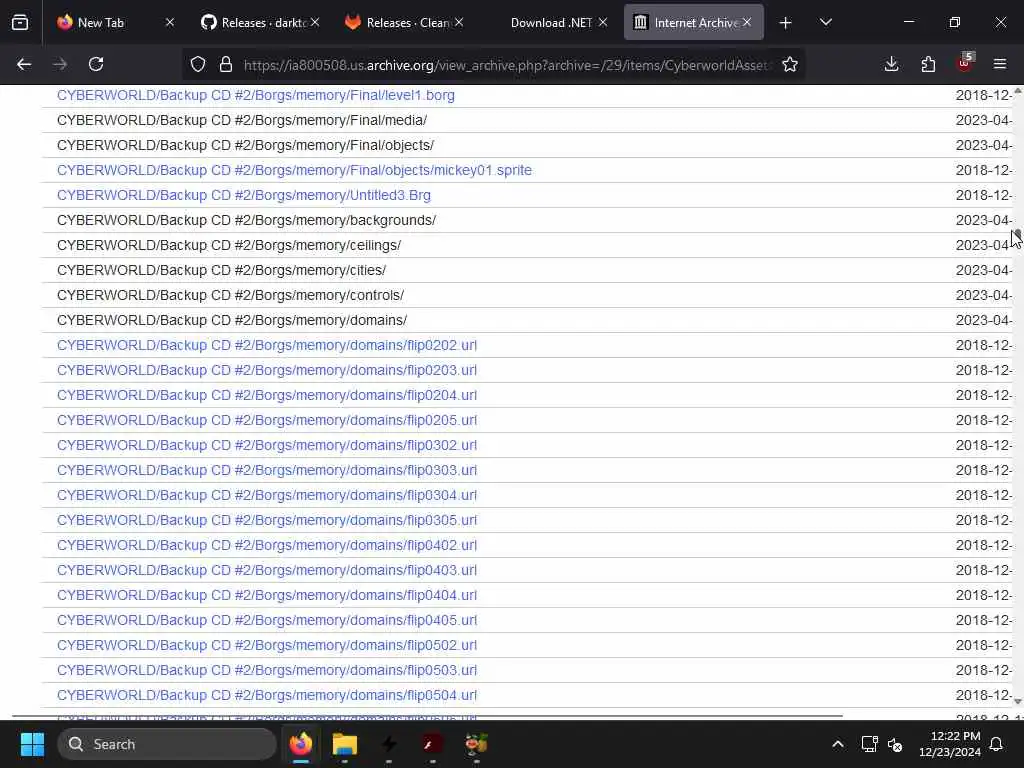Image resolution: width=1024 pixels, height=768 pixels.
Task: Open flip0204.url link
Action: 266,395
